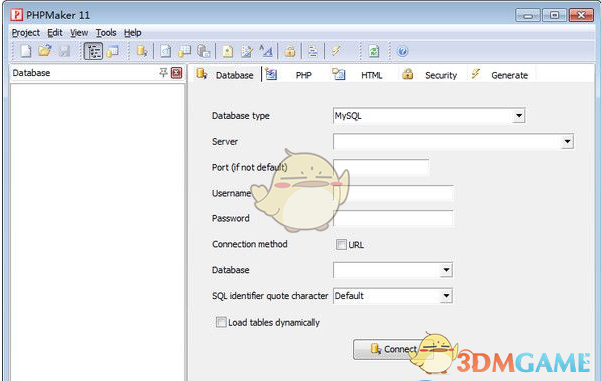The image size is (601, 381).
Task: Pin the Database panel with pushpin icon
Action: pos(164,72)
